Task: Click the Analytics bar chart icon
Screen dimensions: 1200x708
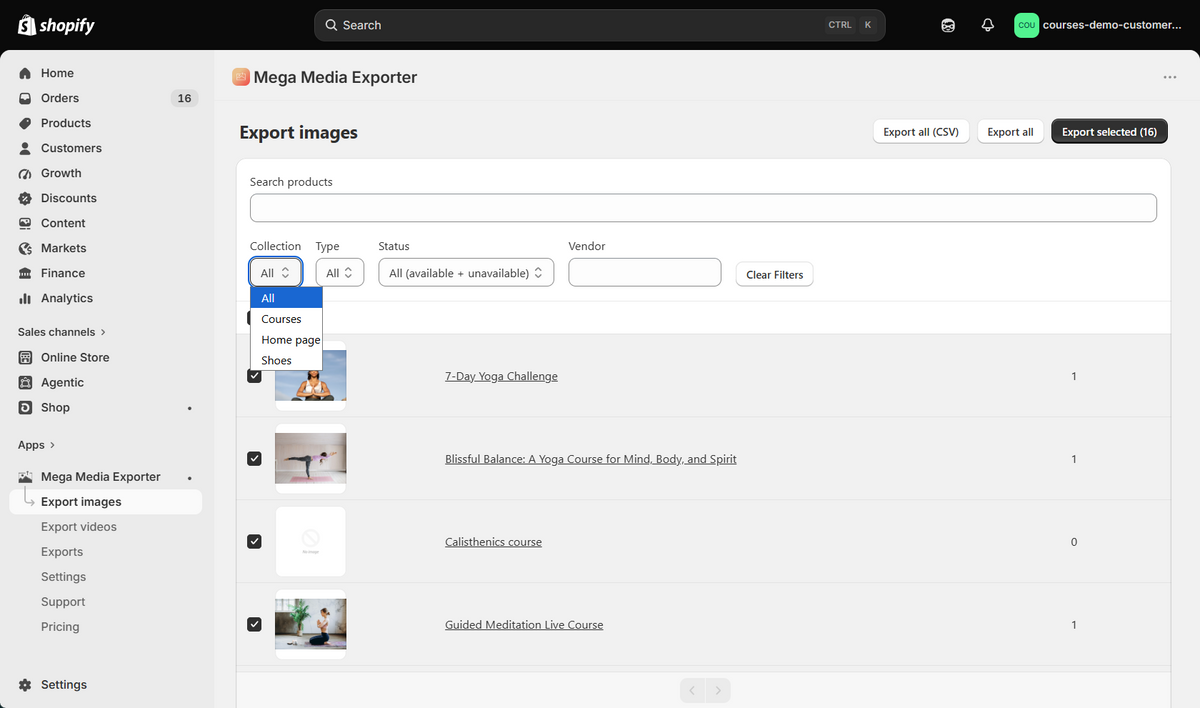Action: click(x=25, y=298)
